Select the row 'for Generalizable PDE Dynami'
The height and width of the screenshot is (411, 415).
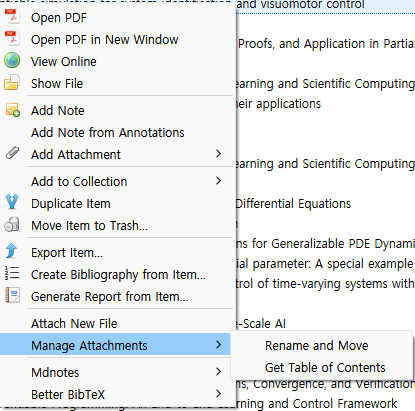pyautogui.click(x=326, y=244)
